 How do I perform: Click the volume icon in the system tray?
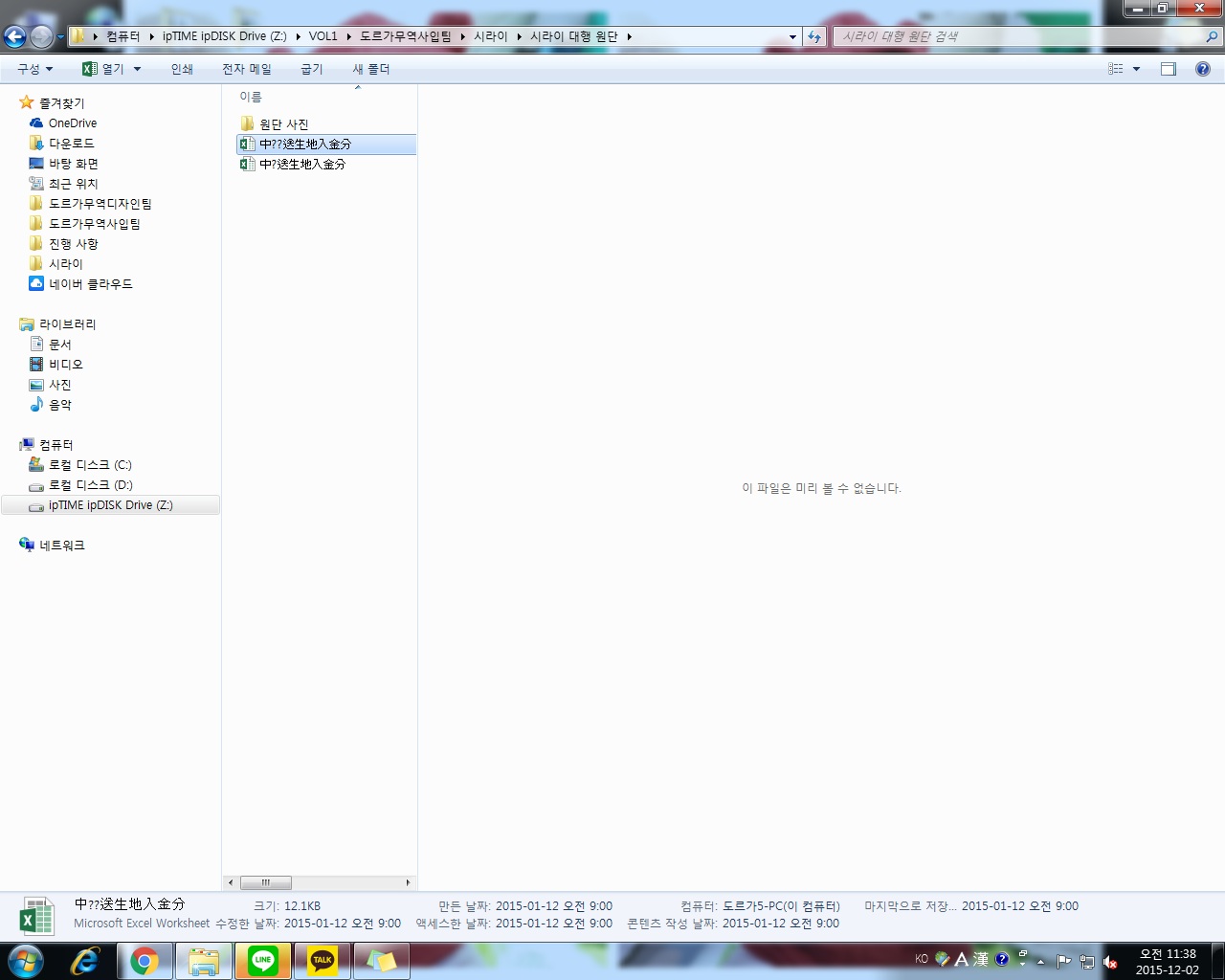click(x=1110, y=961)
